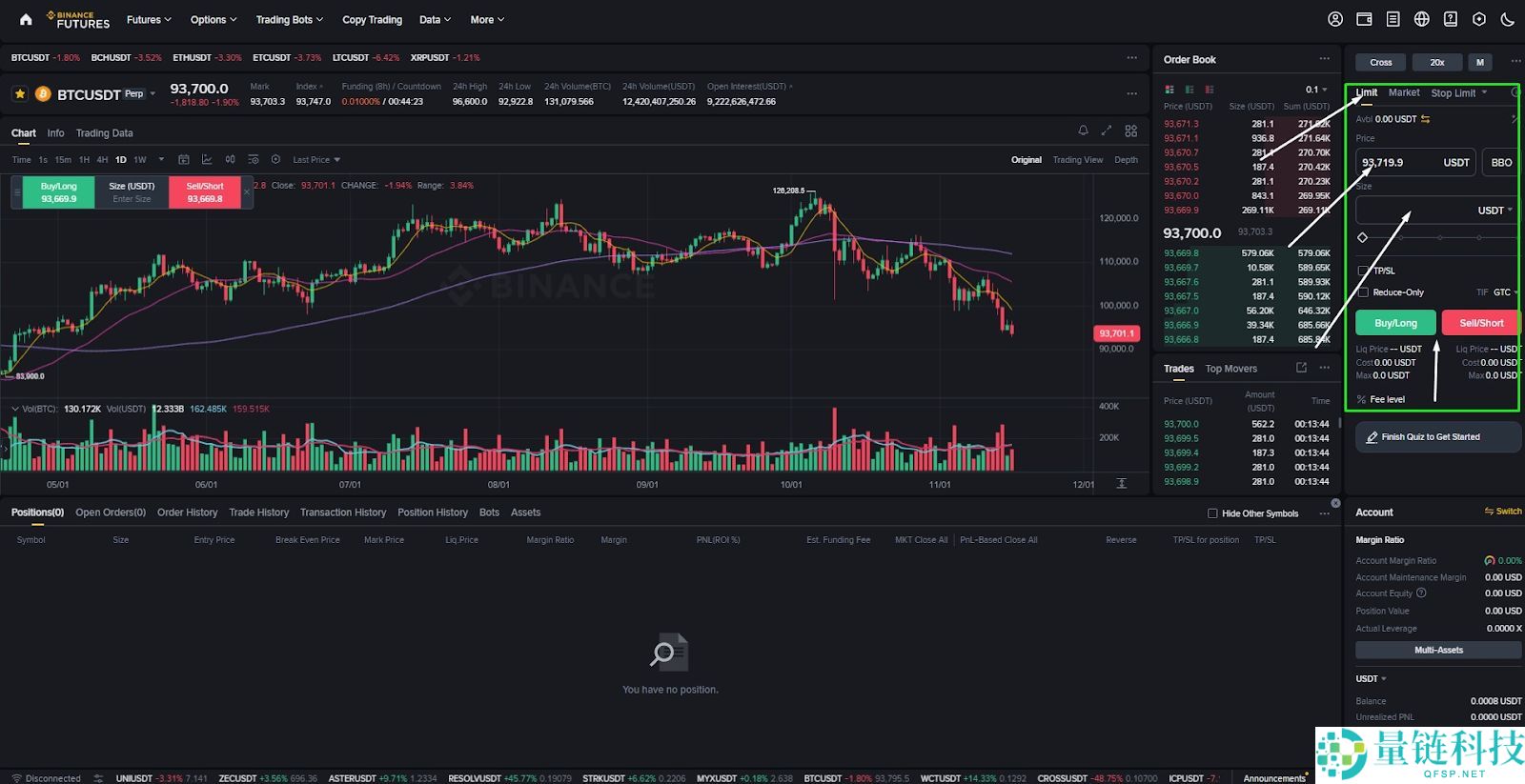Image resolution: width=1525 pixels, height=784 pixels.
Task: Switch chart to Original view
Action: 1027,160
